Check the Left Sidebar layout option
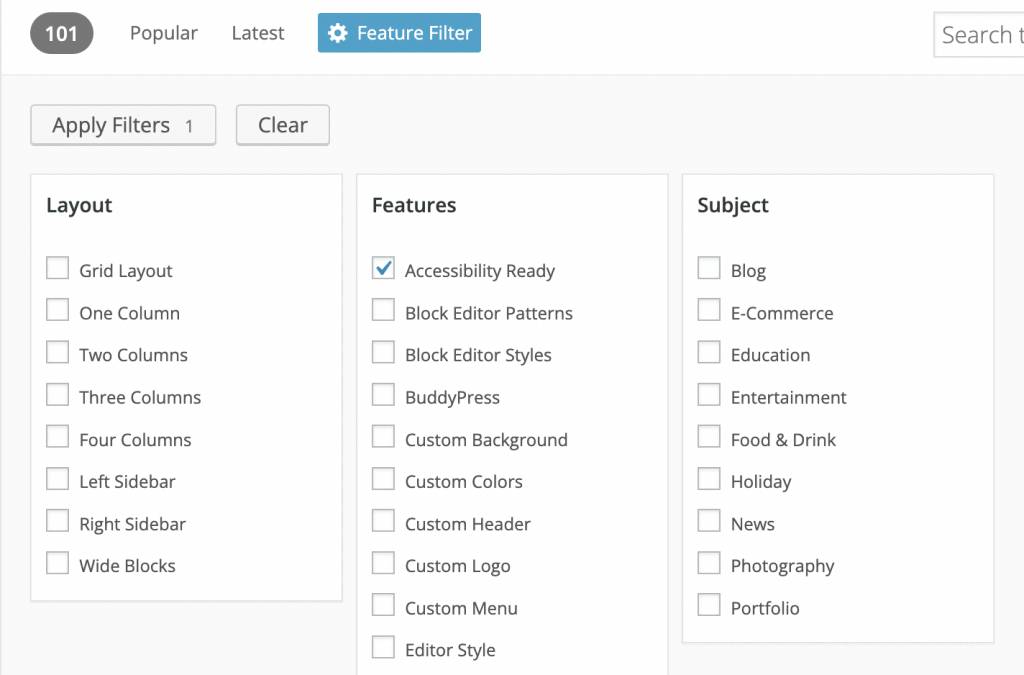This screenshot has height=675, width=1024. (x=58, y=480)
